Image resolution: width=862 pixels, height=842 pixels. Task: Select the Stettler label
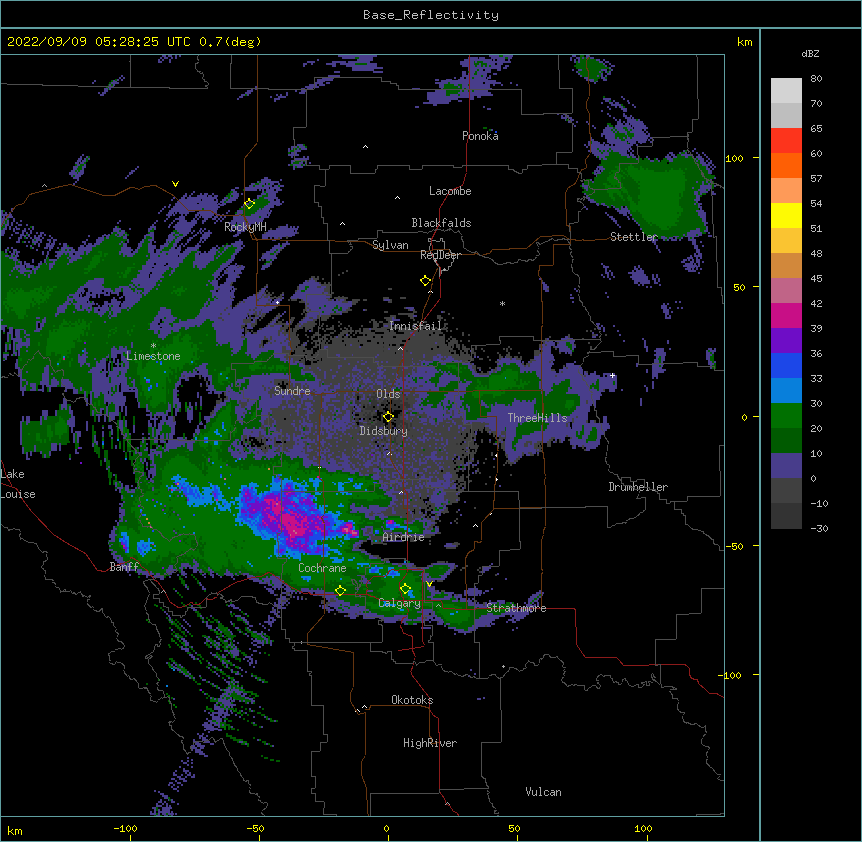(x=634, y=237)
